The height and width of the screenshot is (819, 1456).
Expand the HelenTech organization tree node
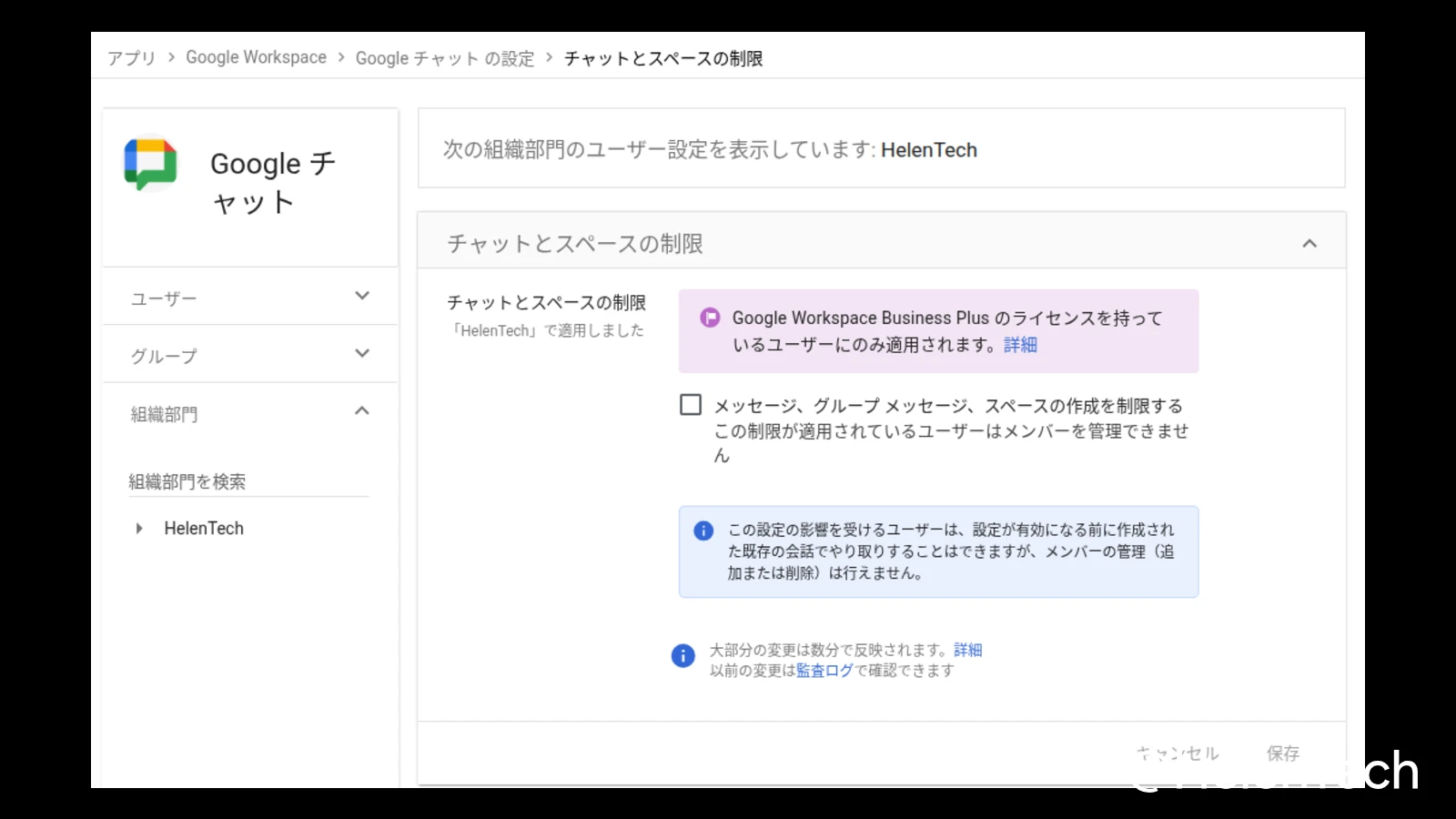pyautogui.click(x=139, y=529)
